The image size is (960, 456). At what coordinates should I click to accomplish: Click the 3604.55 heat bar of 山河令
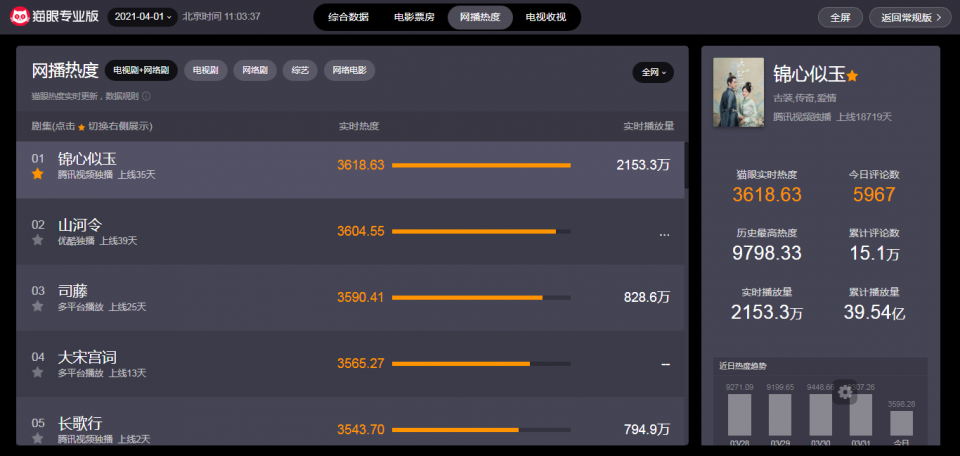pyautogui.click(x=481, y=231)
